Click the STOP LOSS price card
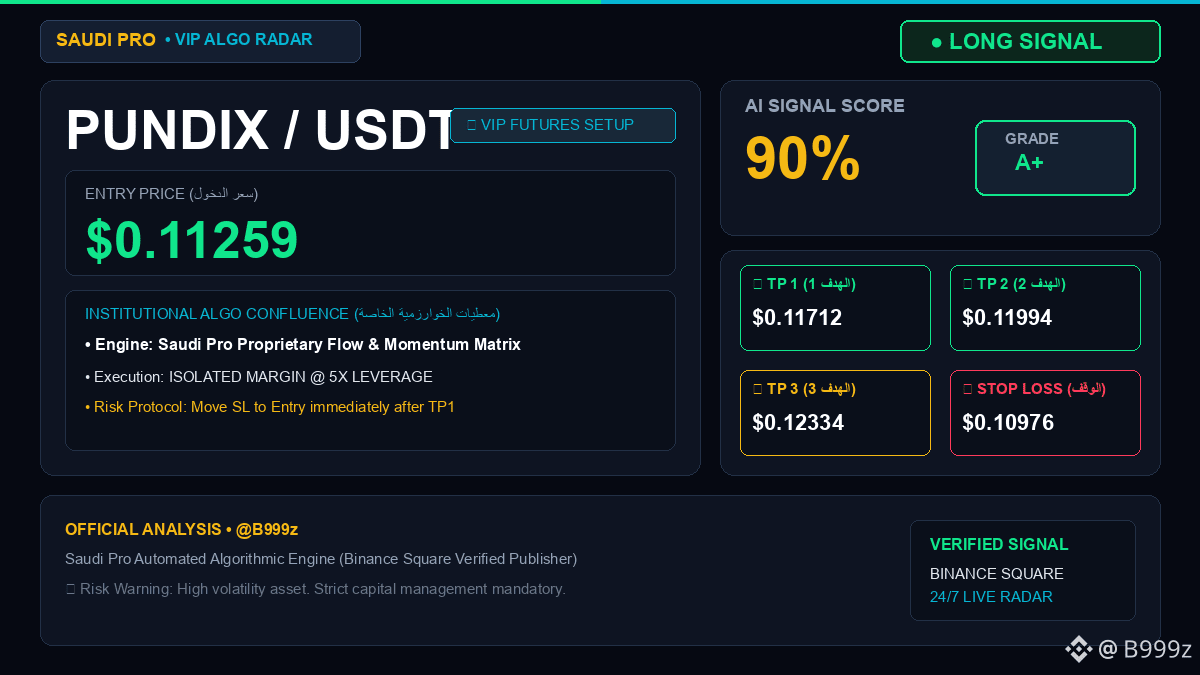This screenshot has width=1200, height=675. tap(1045, 413)
